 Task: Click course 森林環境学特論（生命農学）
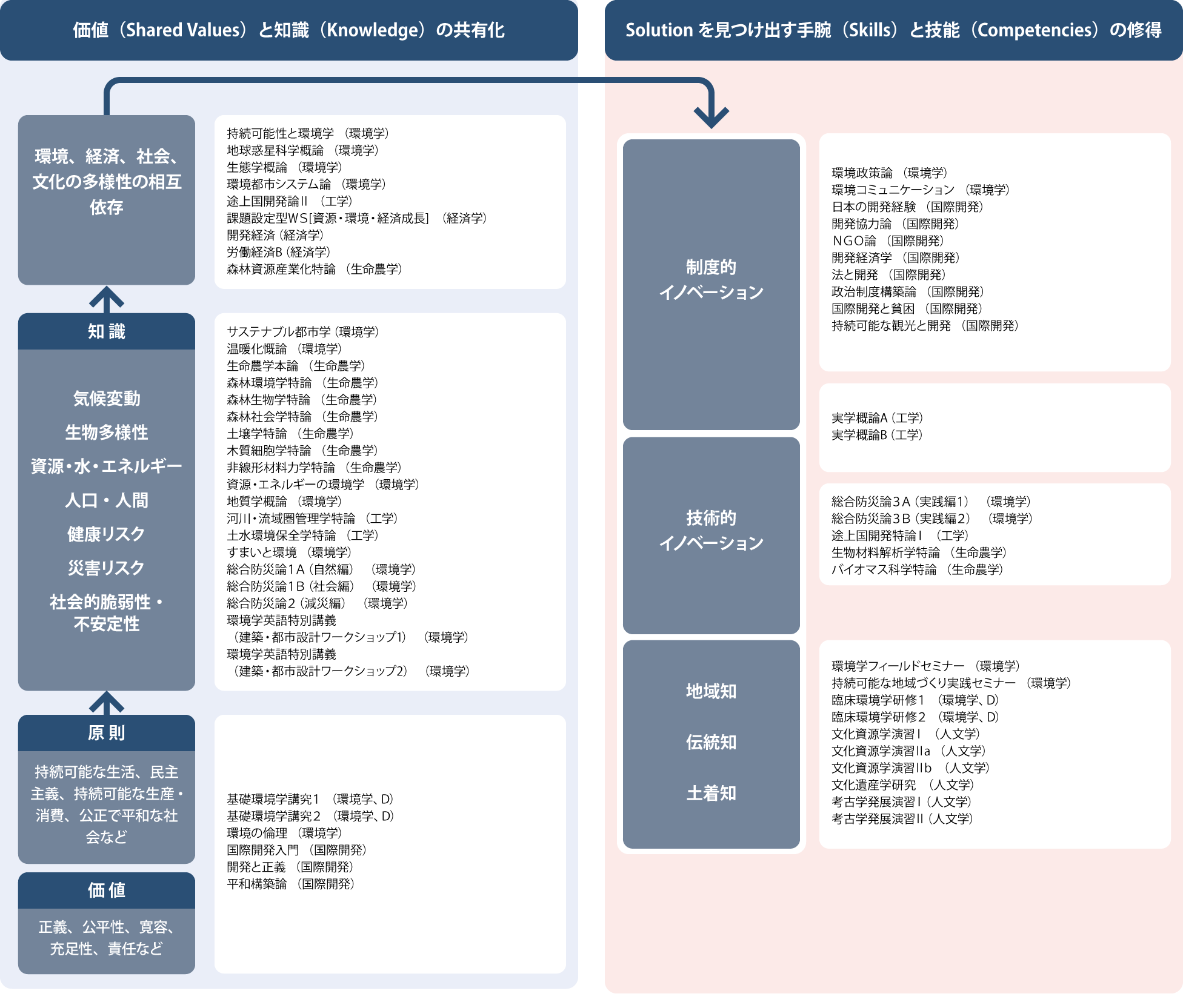click(x=302, y=383)
